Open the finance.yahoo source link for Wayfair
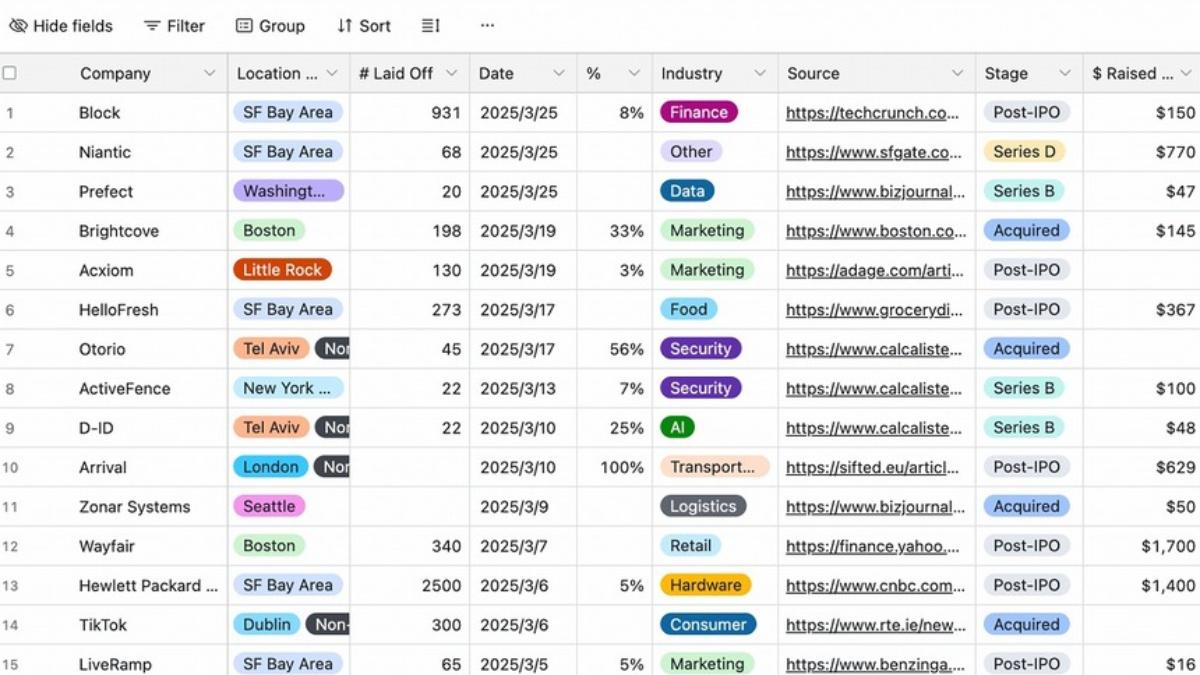This screenshot has height=675, width=1200. (x=873, y=546)
